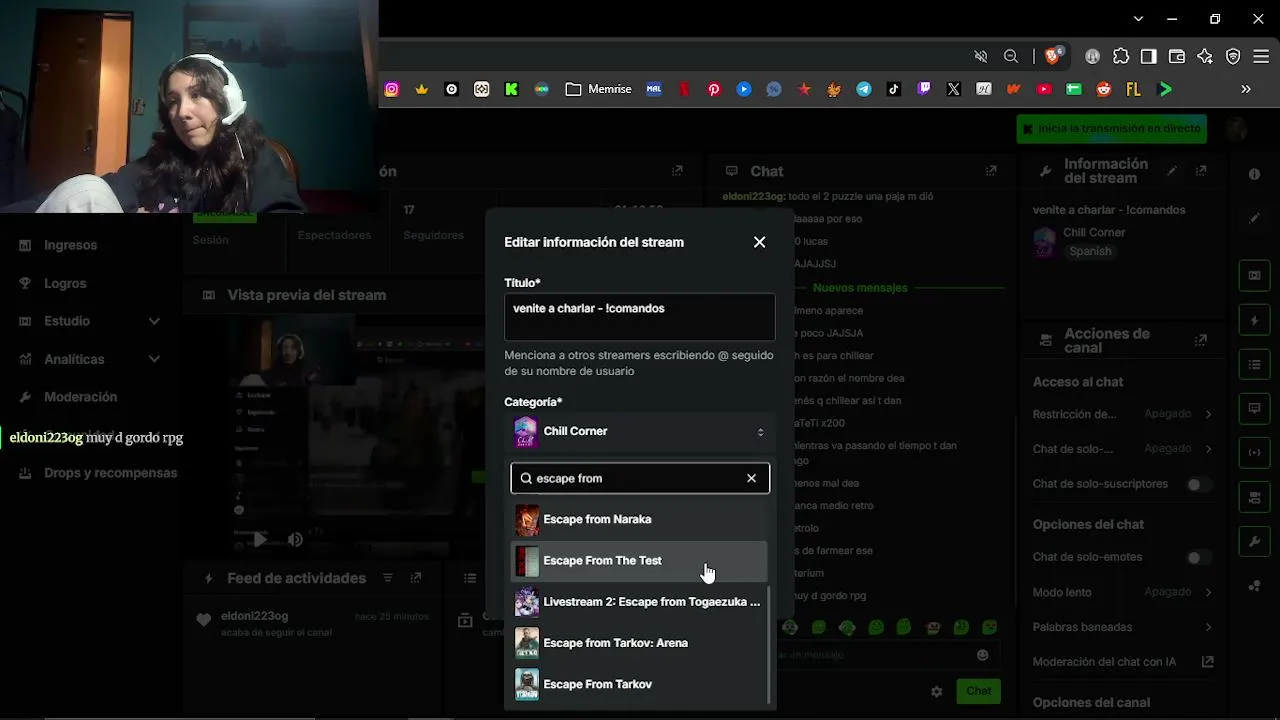
Task: Click the wrench icon in right rail
Action: coord(1254,542)
